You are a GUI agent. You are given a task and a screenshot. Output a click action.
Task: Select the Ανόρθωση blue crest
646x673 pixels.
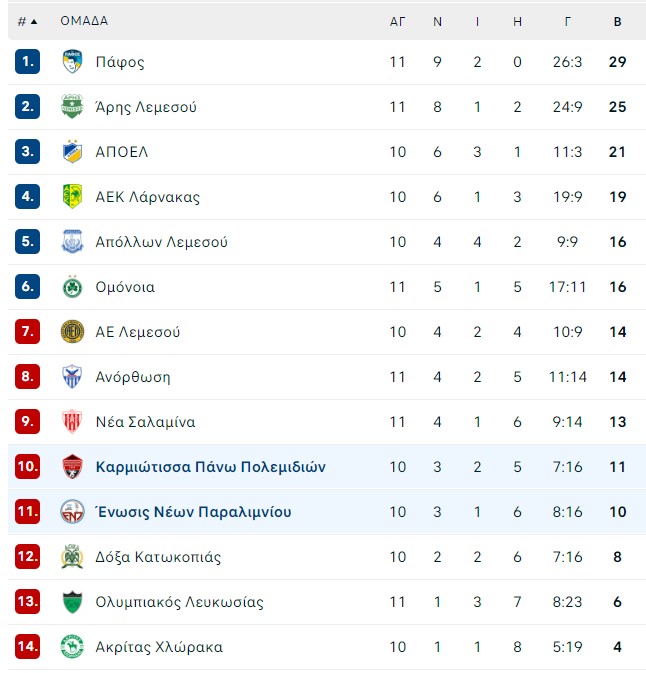click(x=72, y=377)
